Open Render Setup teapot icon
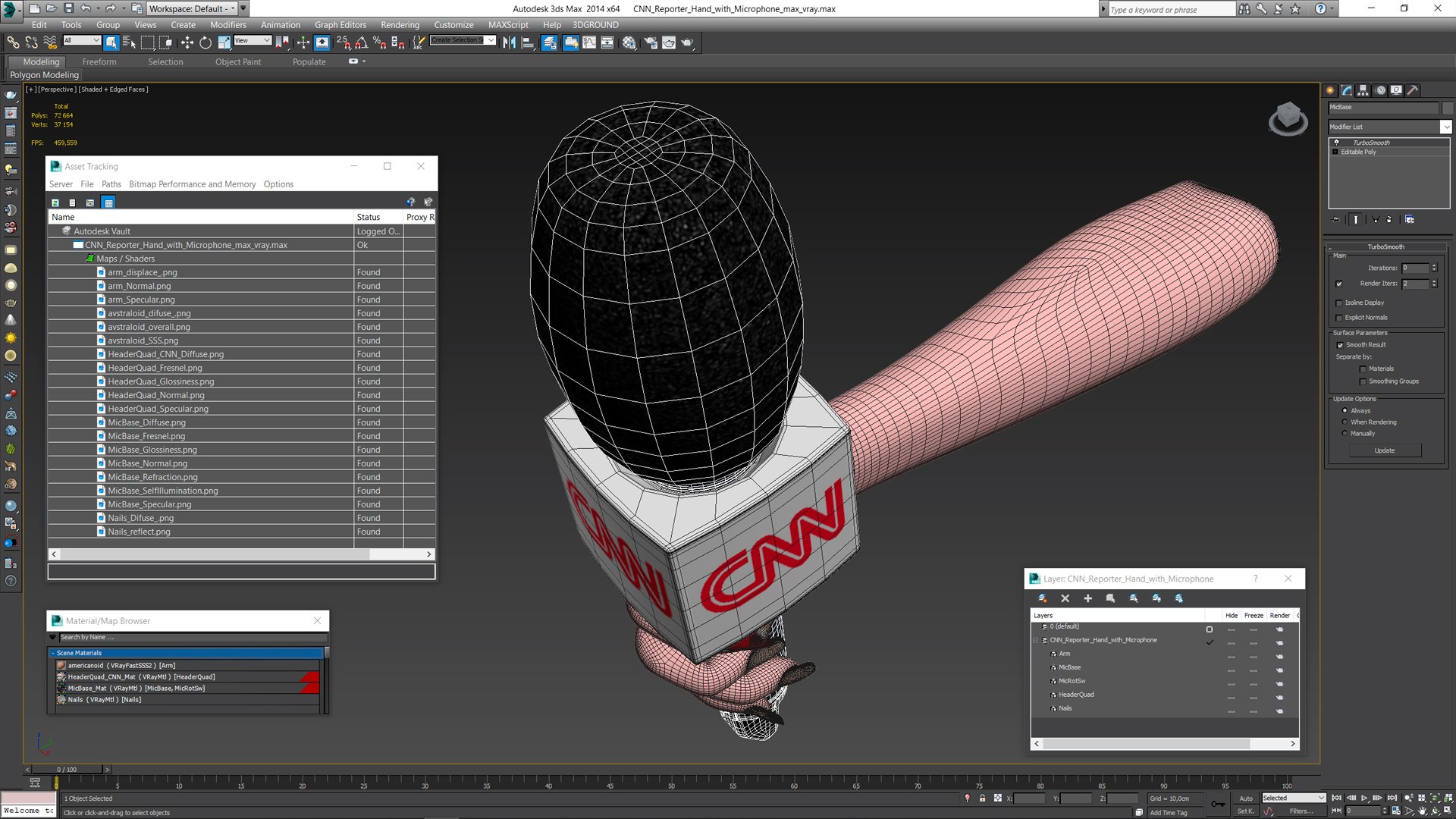This screenshot has height=819, width=1456. 651,42
